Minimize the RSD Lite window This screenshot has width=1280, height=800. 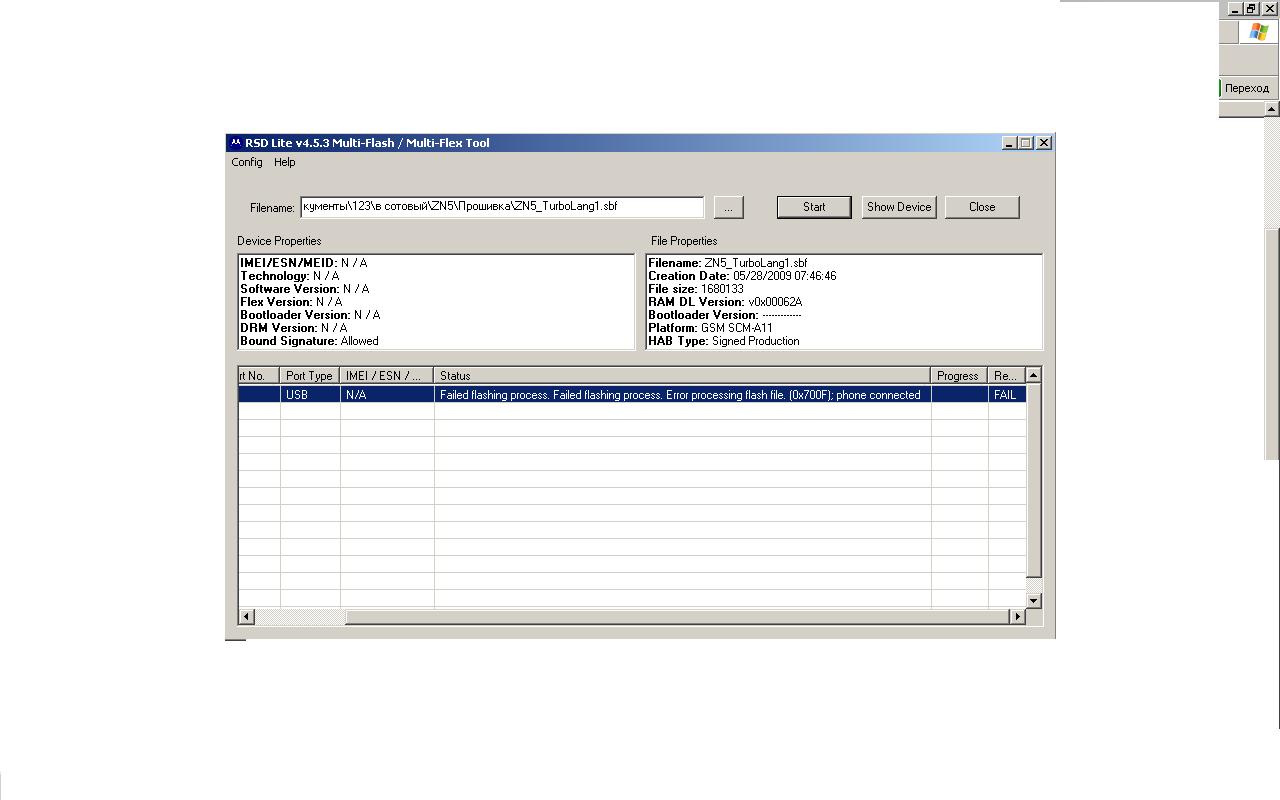[1009, 143]
